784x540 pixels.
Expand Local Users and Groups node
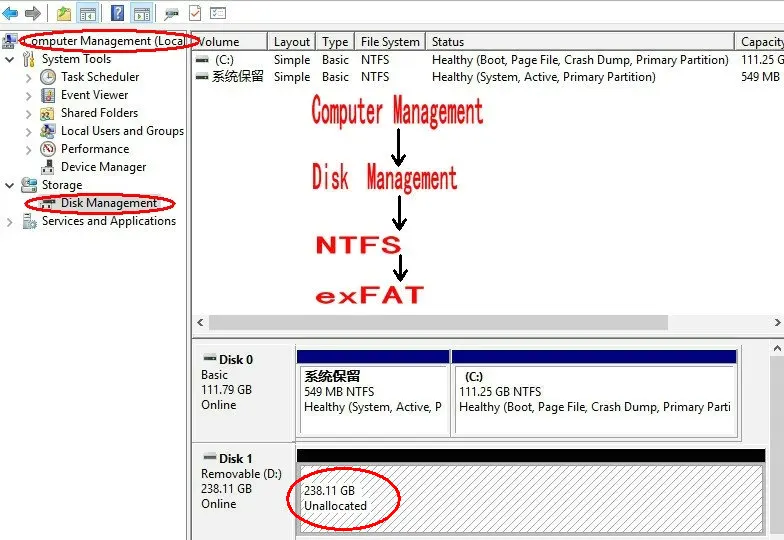point(28,132)
